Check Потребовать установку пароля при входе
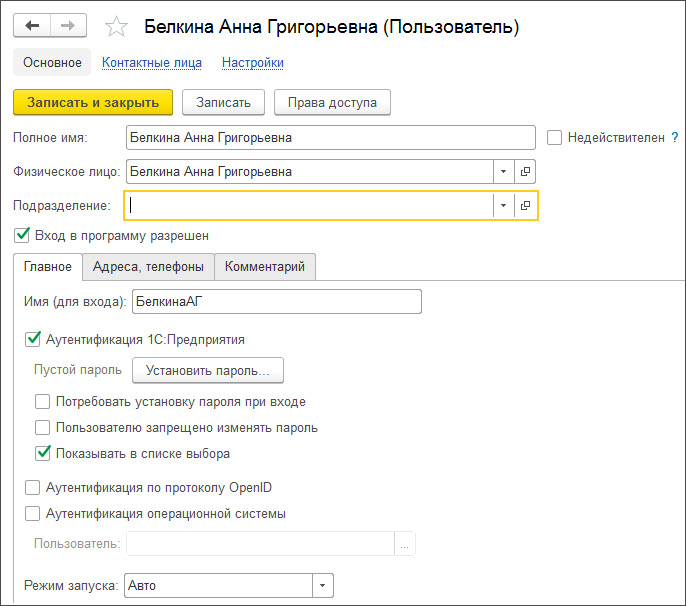 pyautogui.click(x=43, y=402)
